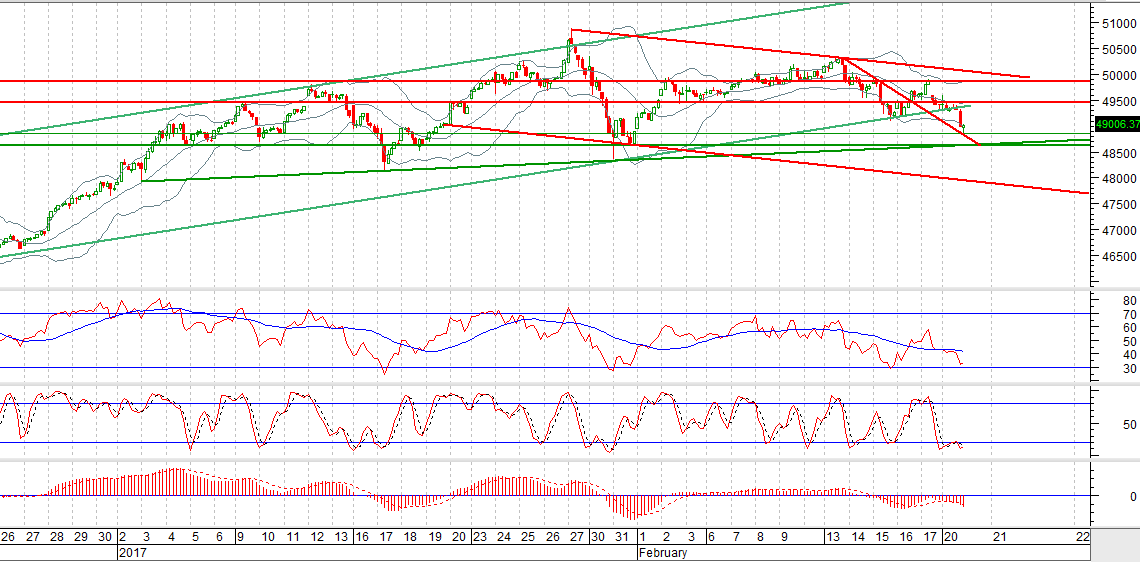The height and width of the screenshot is (562, 1140).
Task: Select the 50500 price axis label
Action: pos(1121,49)
